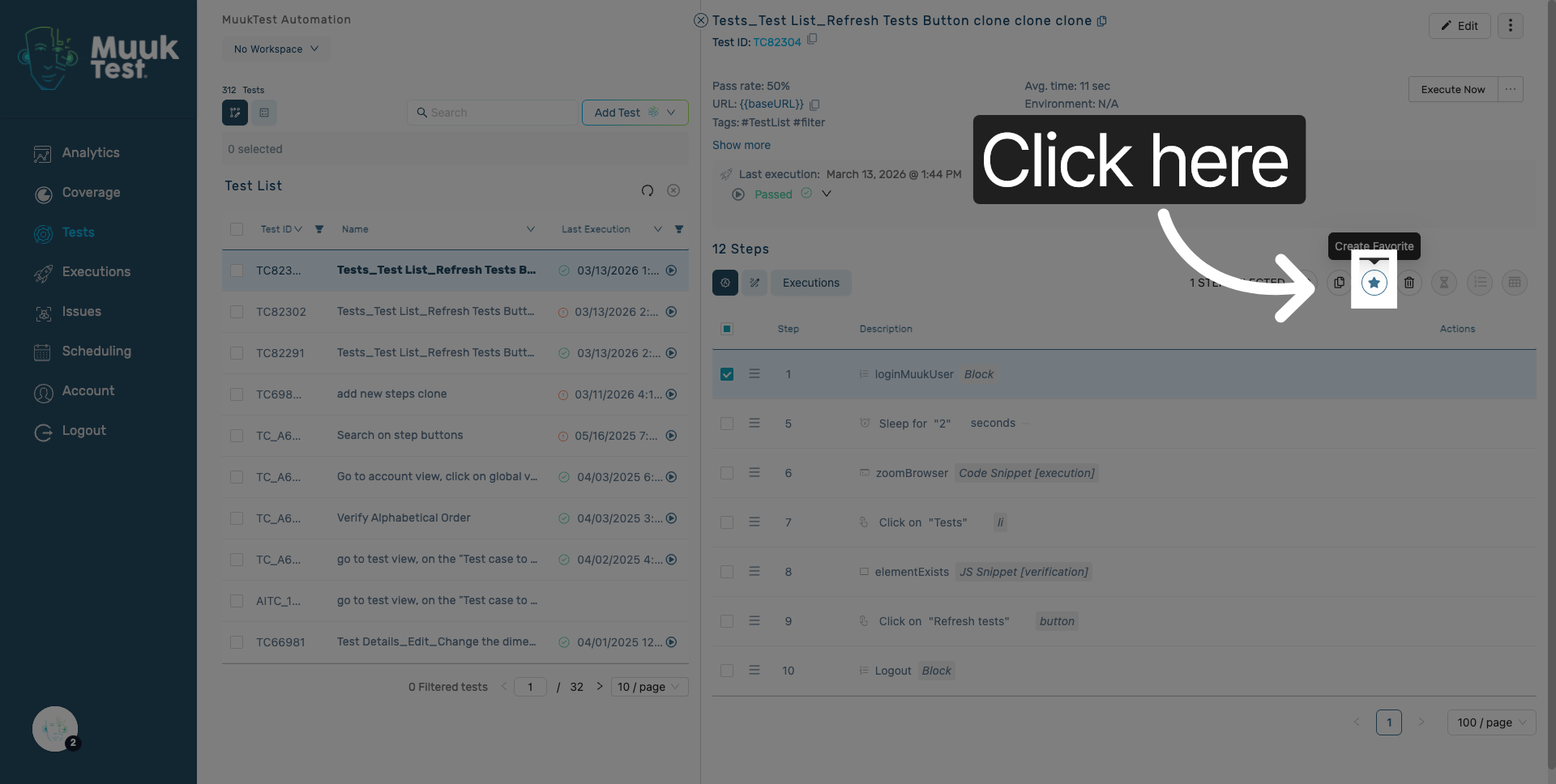This screenshot has height=784, width=1556.
Task: Play the last execution Passed run icon
Action: pos(738,194)
